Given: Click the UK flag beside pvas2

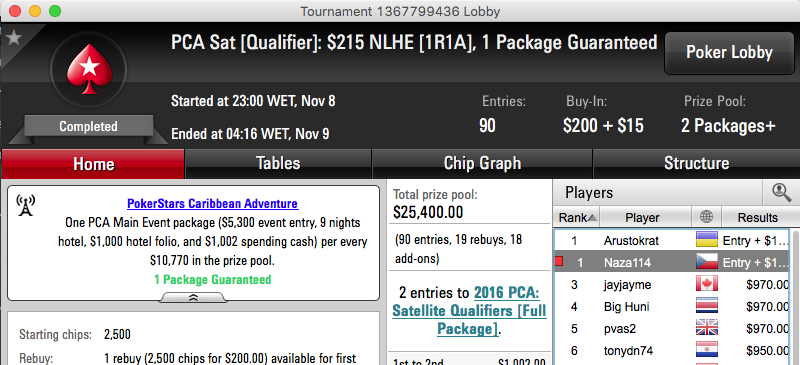Looking at the screenshot, I should click(x=707, y=328).
